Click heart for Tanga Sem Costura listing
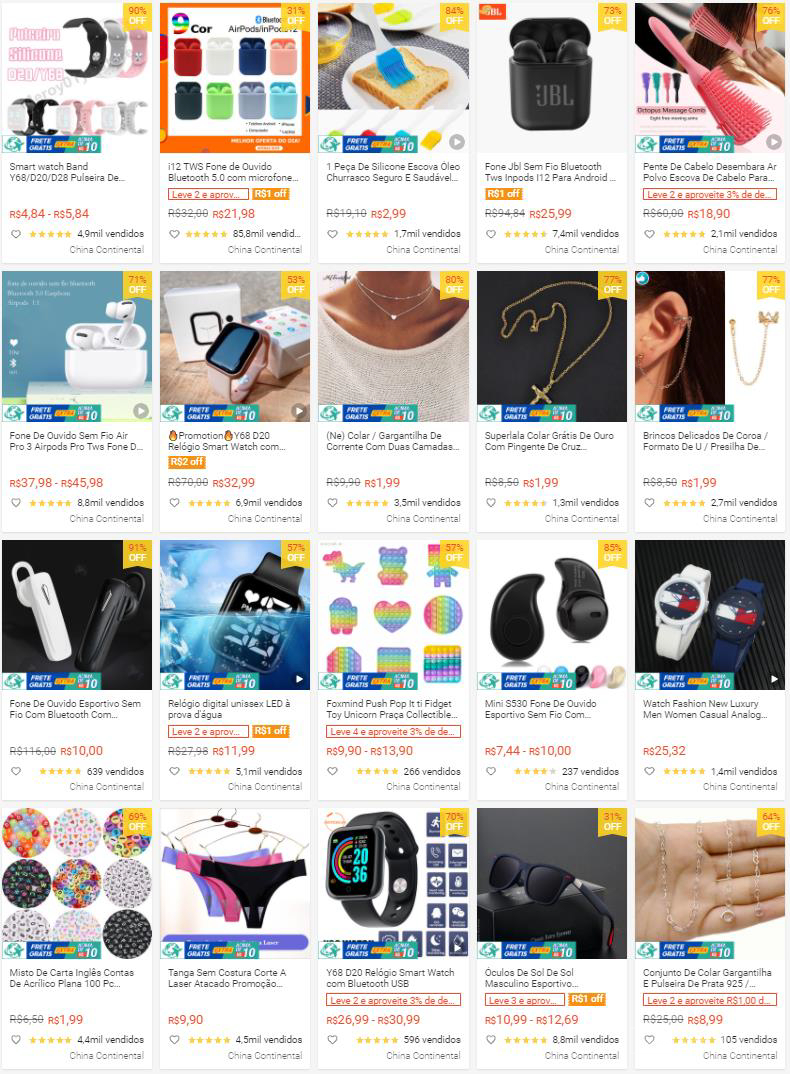Screen dimensions: 790x1074 [175, 1040]
